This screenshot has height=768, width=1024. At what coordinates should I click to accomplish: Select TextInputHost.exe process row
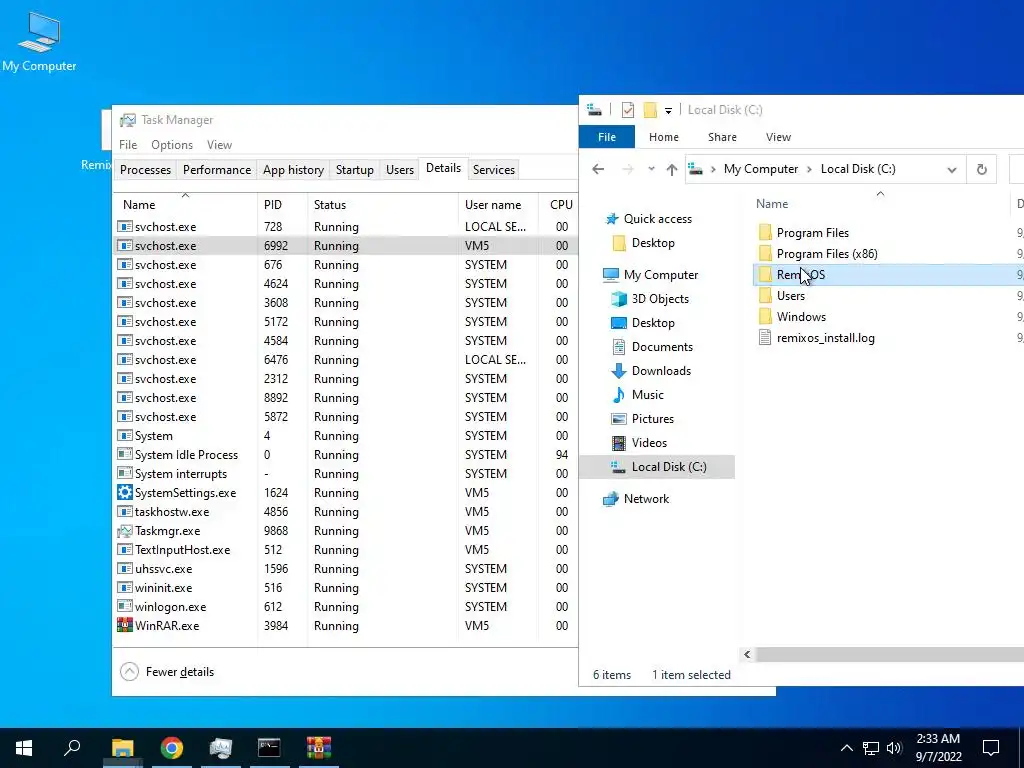pos(345,550)
